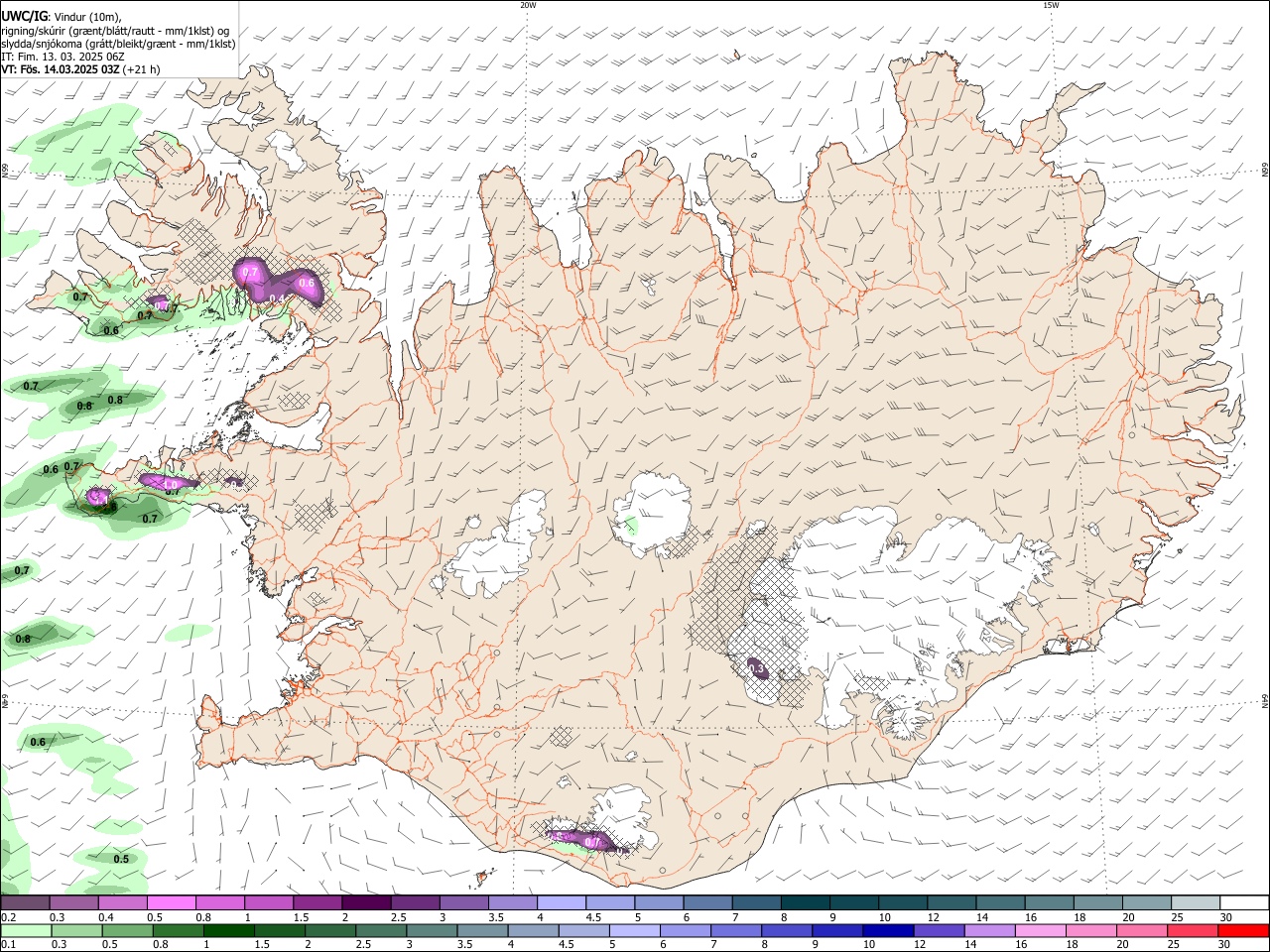
Task: Pick the green 0.5 swatch, rain scale
Action: [127, 930]
